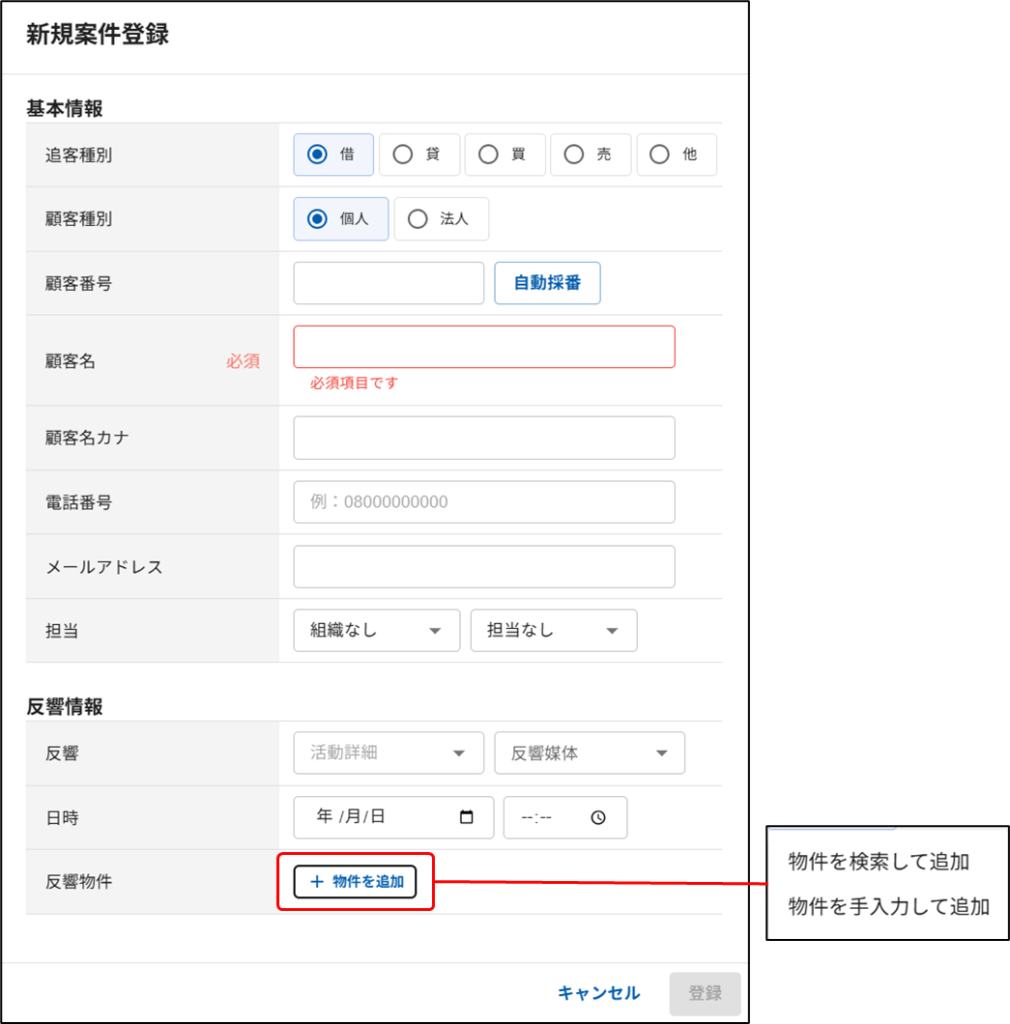Choose 物件を検索して追加 menu entry
This screenshot has width=1010, height=1024.
click(878, 862)
